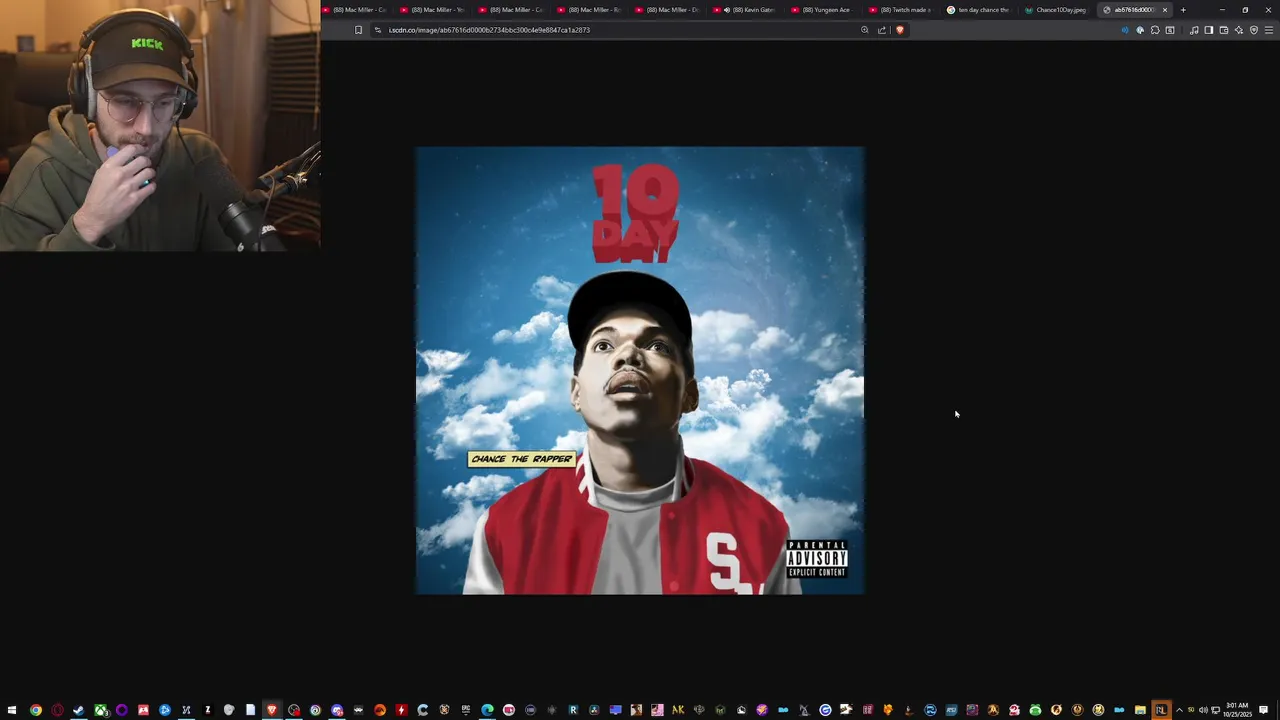This screenshot has width=1280, height=720.
Task: Launch Google Chrome from the taskbar
Action: pyautogui.click(x=36, y=710)
